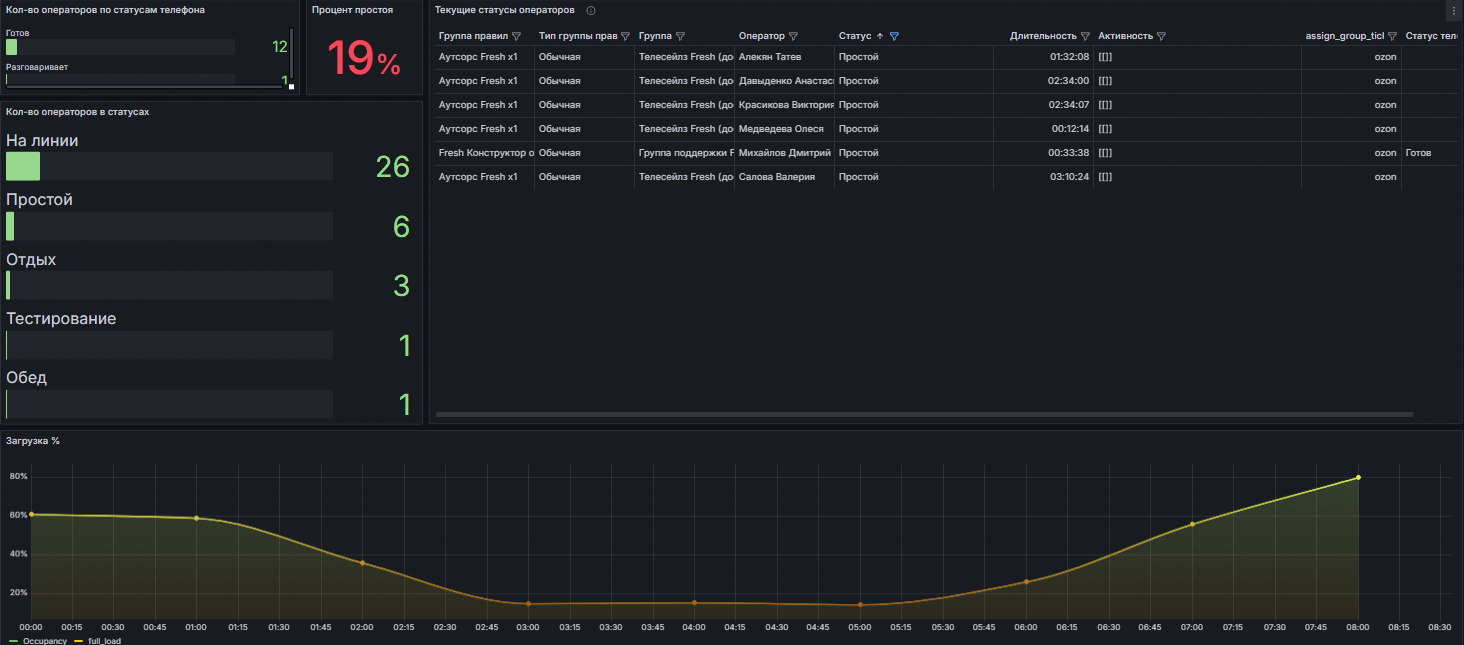Screen dimensions: 1464x645
Task: Filter the Длительность column
Action: [x=1085, y=36]
